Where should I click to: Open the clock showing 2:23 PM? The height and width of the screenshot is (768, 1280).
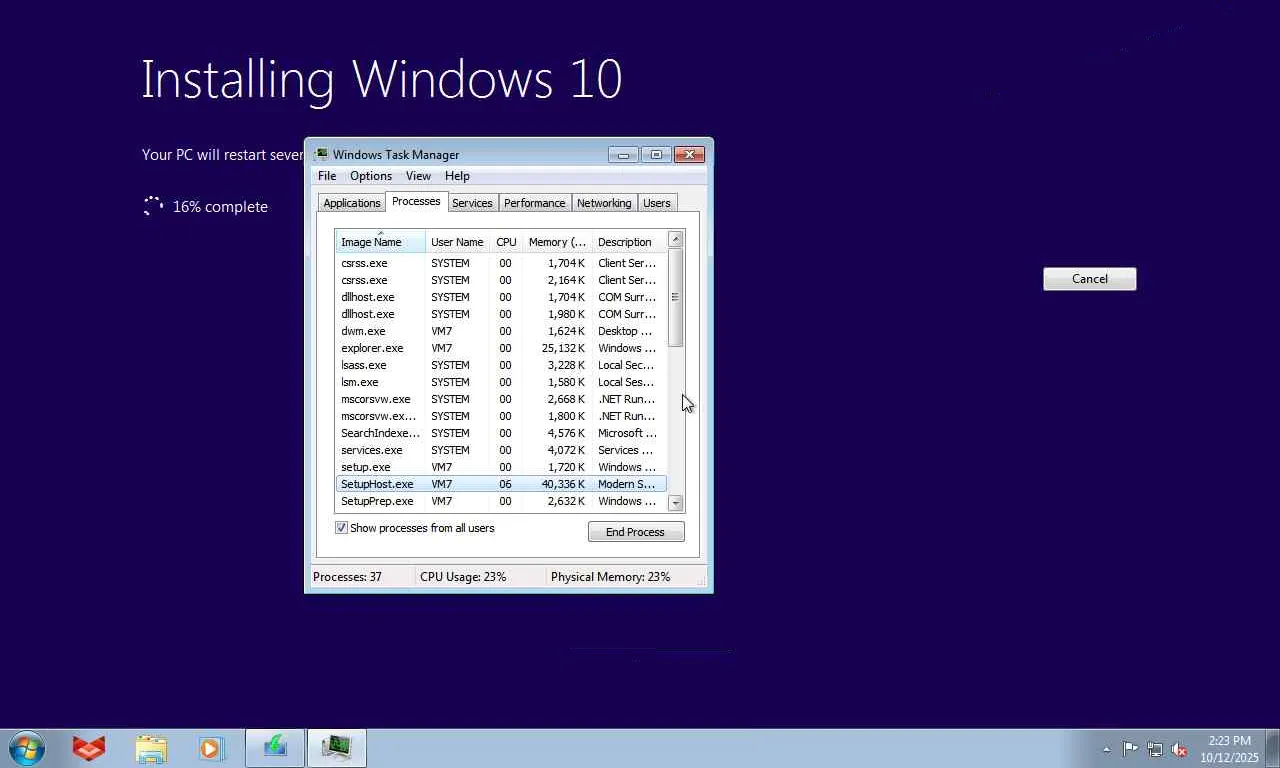(1229, 749)
